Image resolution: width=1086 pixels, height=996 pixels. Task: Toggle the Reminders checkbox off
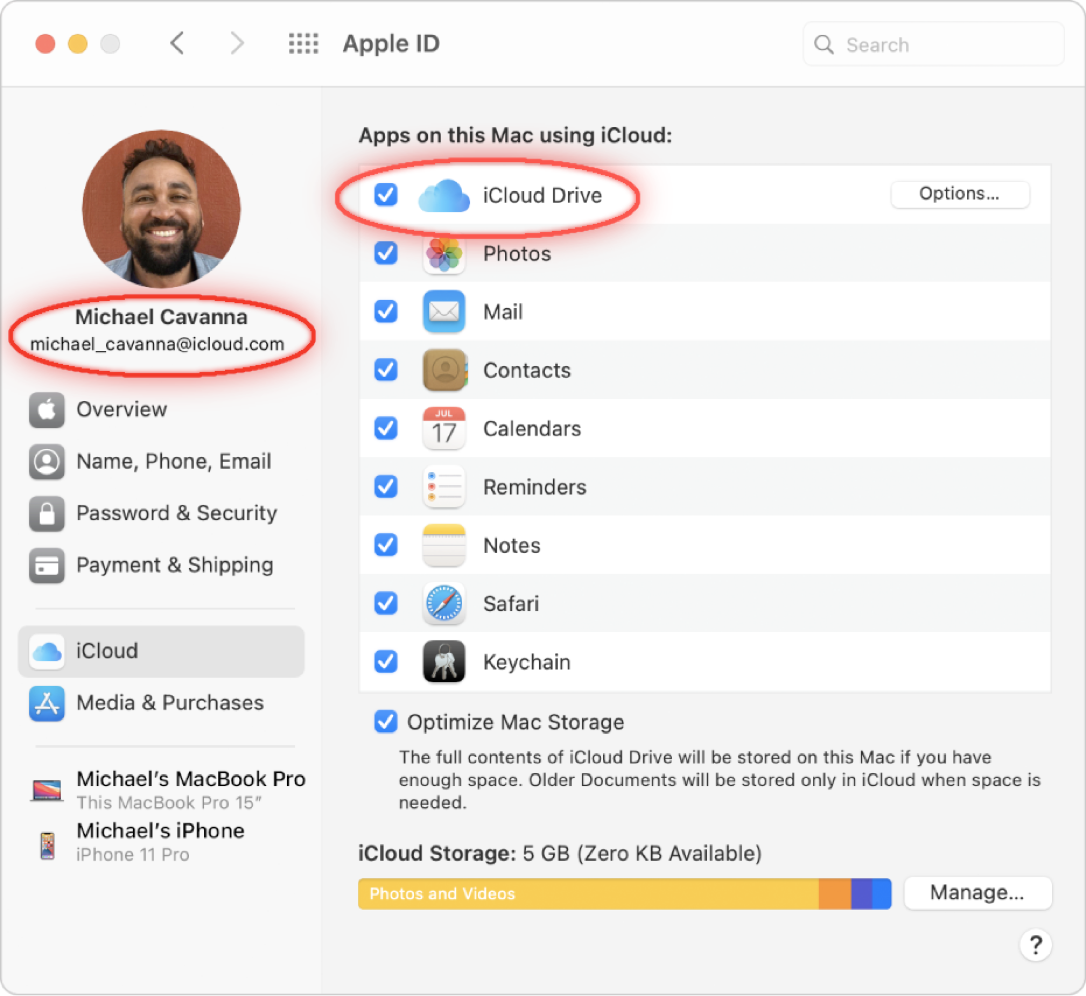[x=385, y=487]
